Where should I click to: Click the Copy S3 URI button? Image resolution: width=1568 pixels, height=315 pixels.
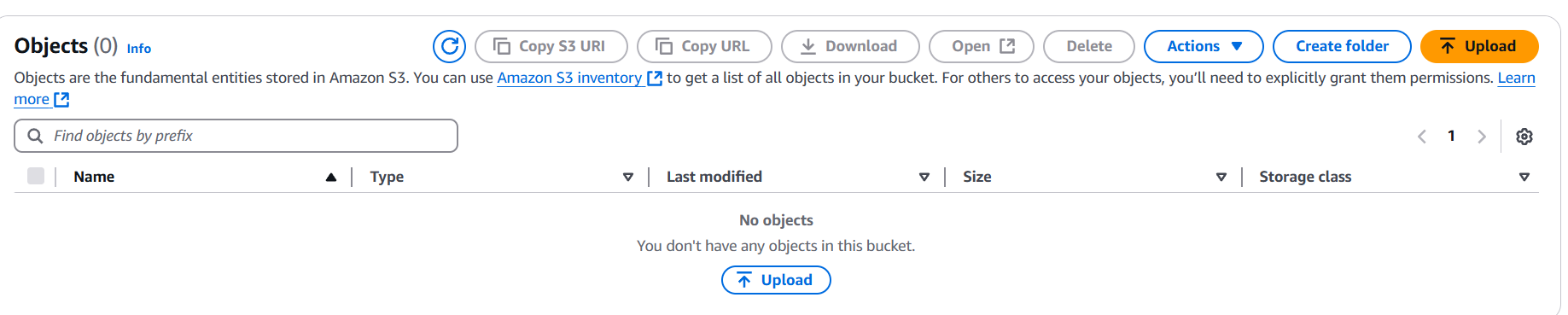click(x=551, y=46)
